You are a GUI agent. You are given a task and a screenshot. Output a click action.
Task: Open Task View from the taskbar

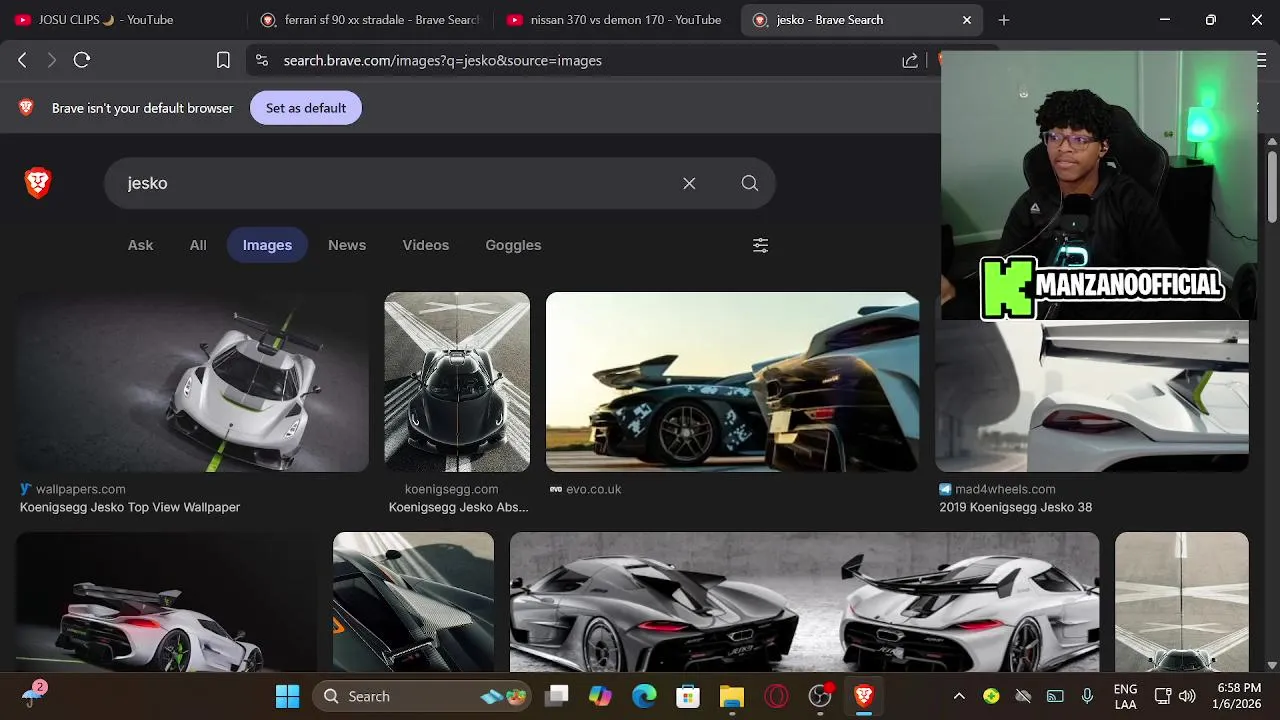coord(557,696)
